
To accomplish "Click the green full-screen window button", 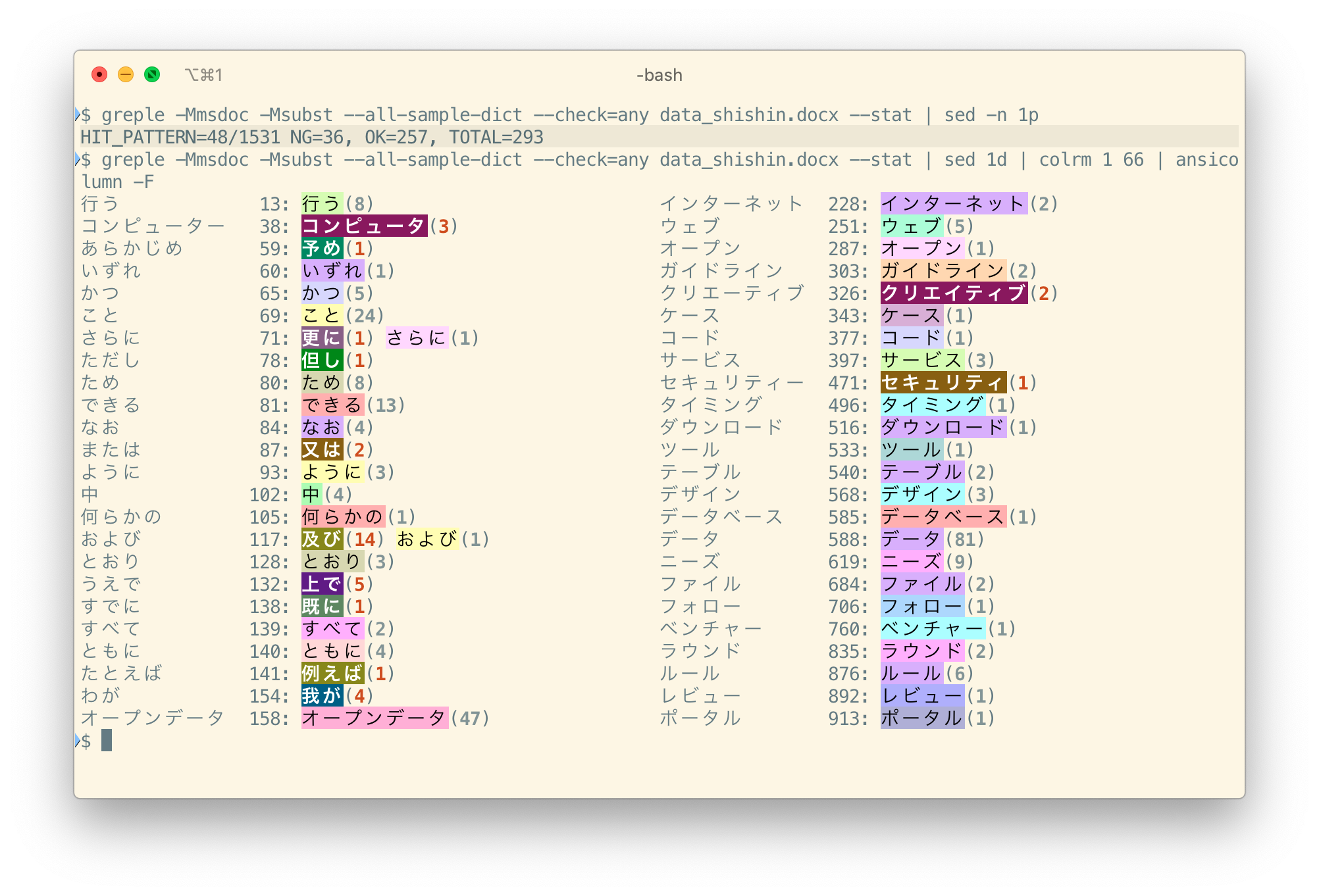I will pos(152,74).
